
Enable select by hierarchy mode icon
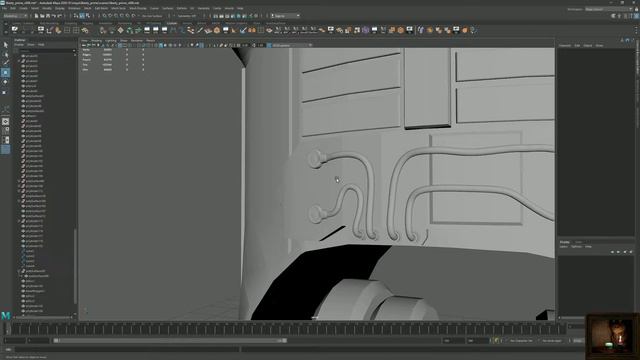pyautogui.click(x=76, y=16)
